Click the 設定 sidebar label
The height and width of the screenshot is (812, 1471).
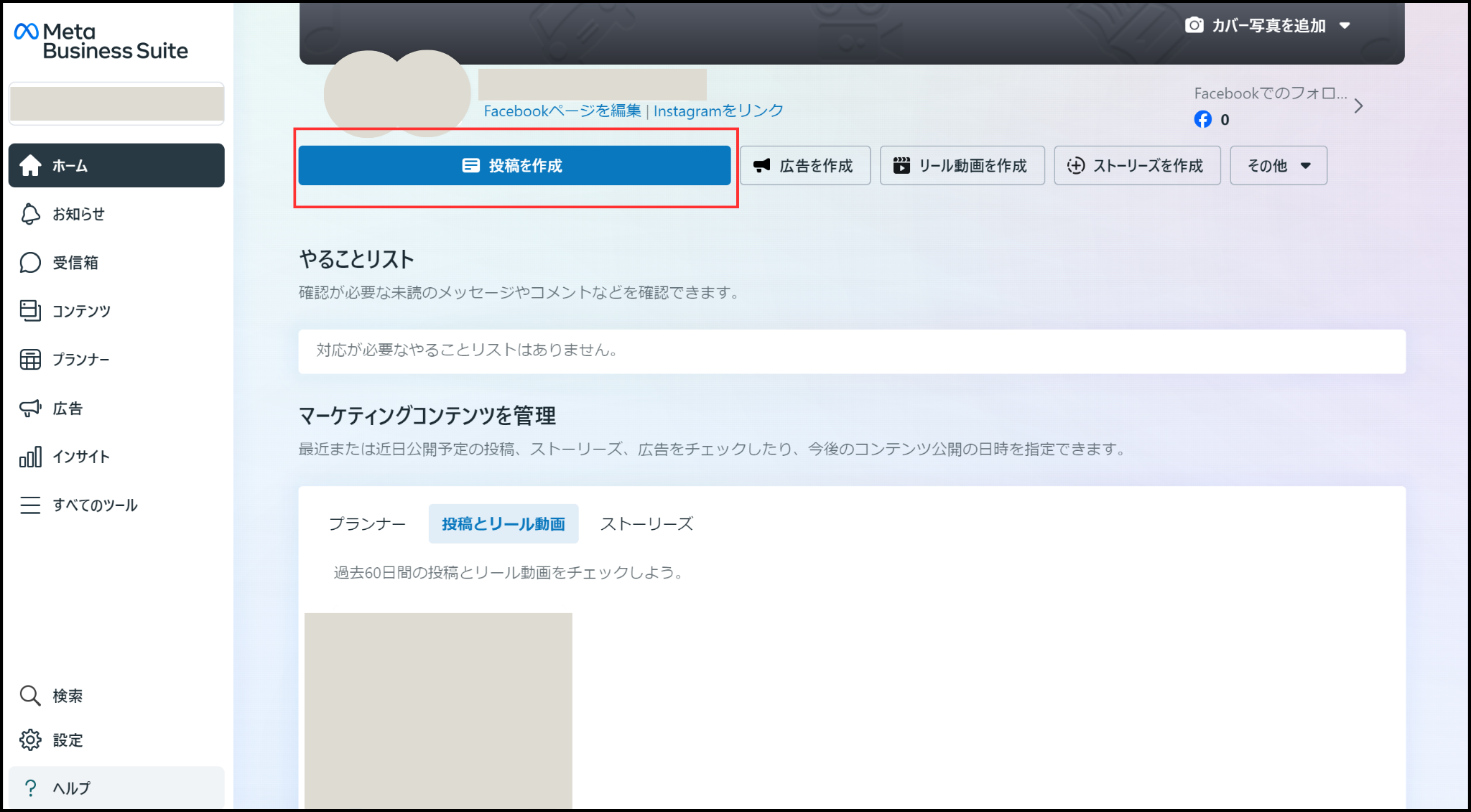tap(68, 740)
